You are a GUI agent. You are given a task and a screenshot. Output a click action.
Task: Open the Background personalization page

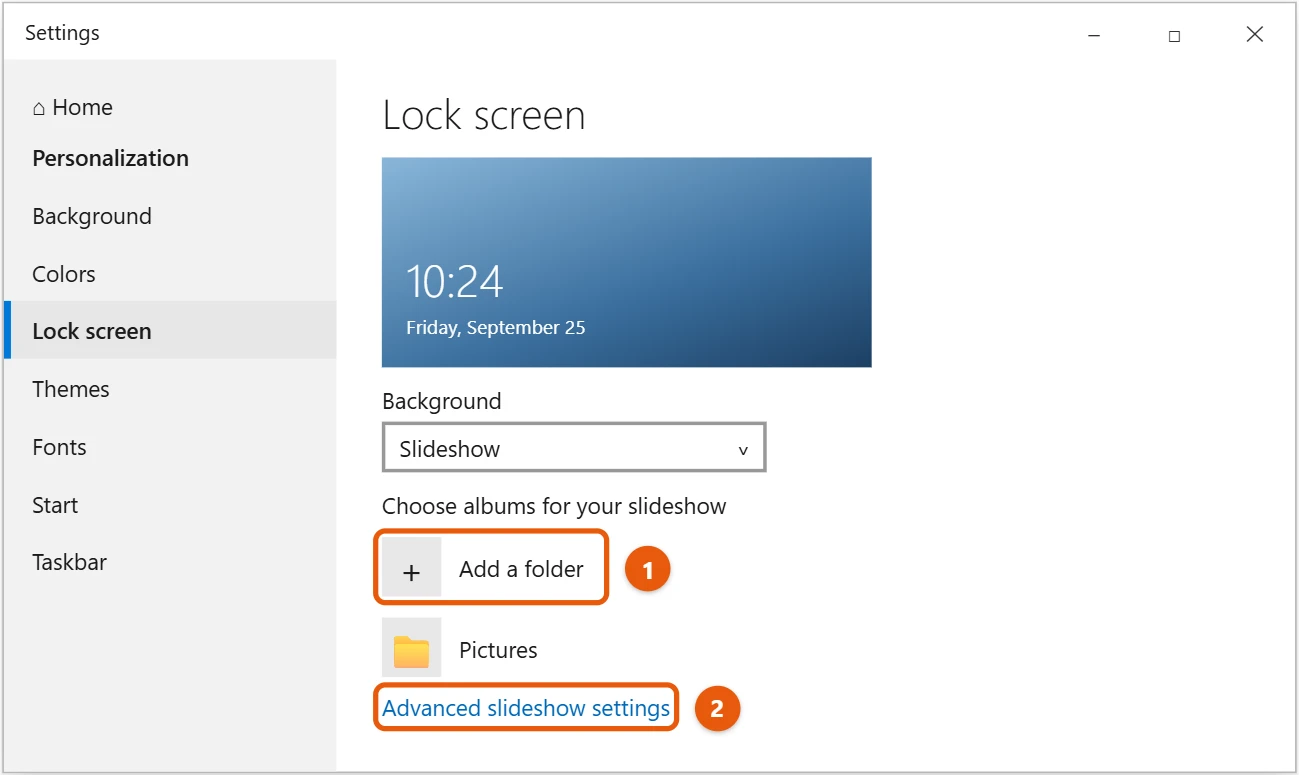(x=92, y=216)
